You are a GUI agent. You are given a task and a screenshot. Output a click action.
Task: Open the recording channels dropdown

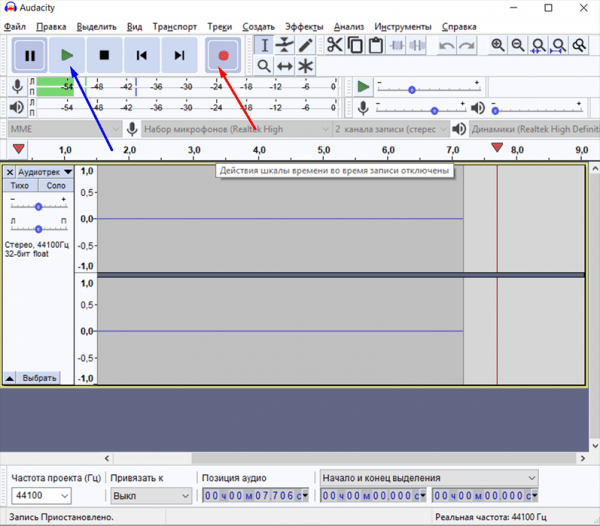point(391,129)
